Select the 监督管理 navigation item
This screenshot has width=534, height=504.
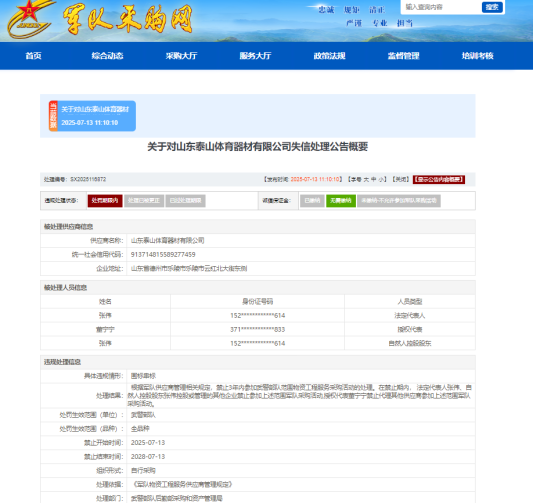click(403, 56)
